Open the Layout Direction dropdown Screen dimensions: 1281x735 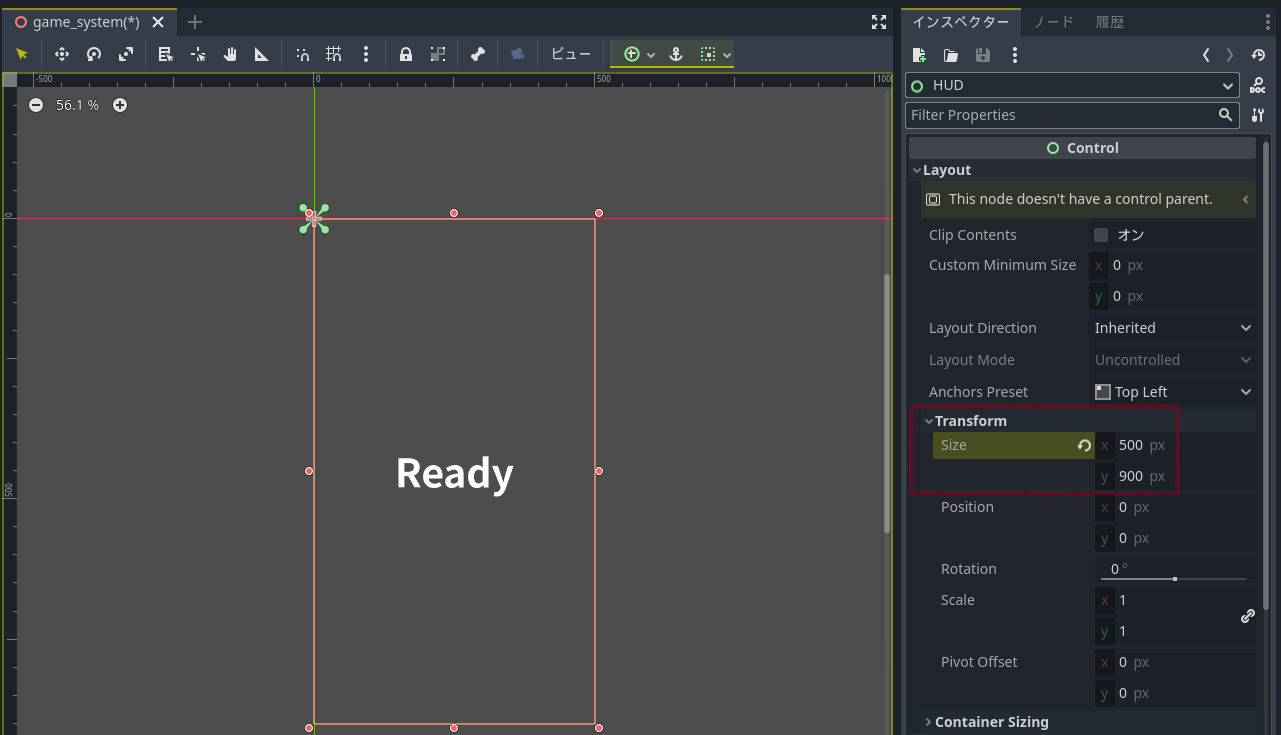point(1172,328)
